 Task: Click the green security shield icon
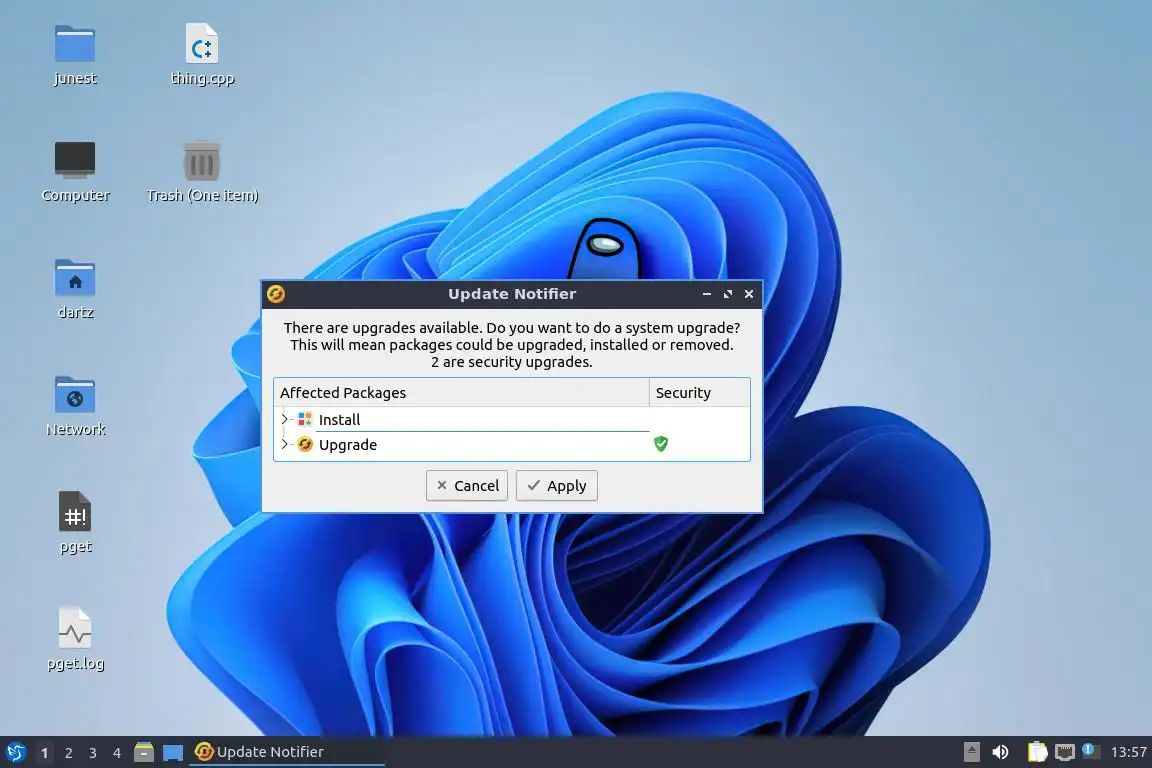(x=661, y=444)
